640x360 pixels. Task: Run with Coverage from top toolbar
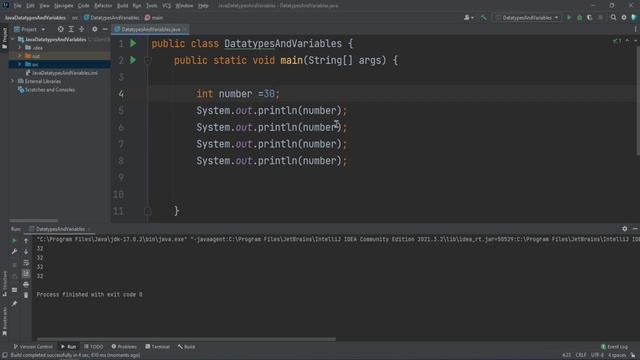590,18
